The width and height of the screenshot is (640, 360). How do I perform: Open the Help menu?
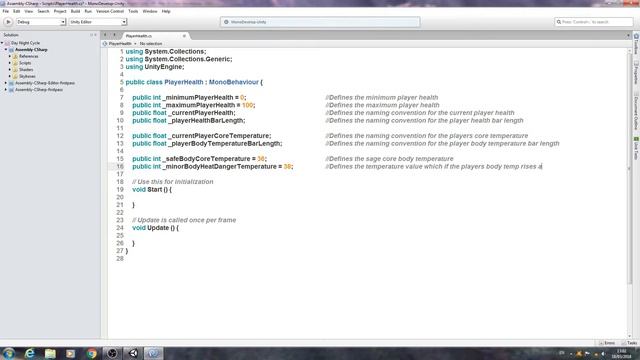(166, 11)
